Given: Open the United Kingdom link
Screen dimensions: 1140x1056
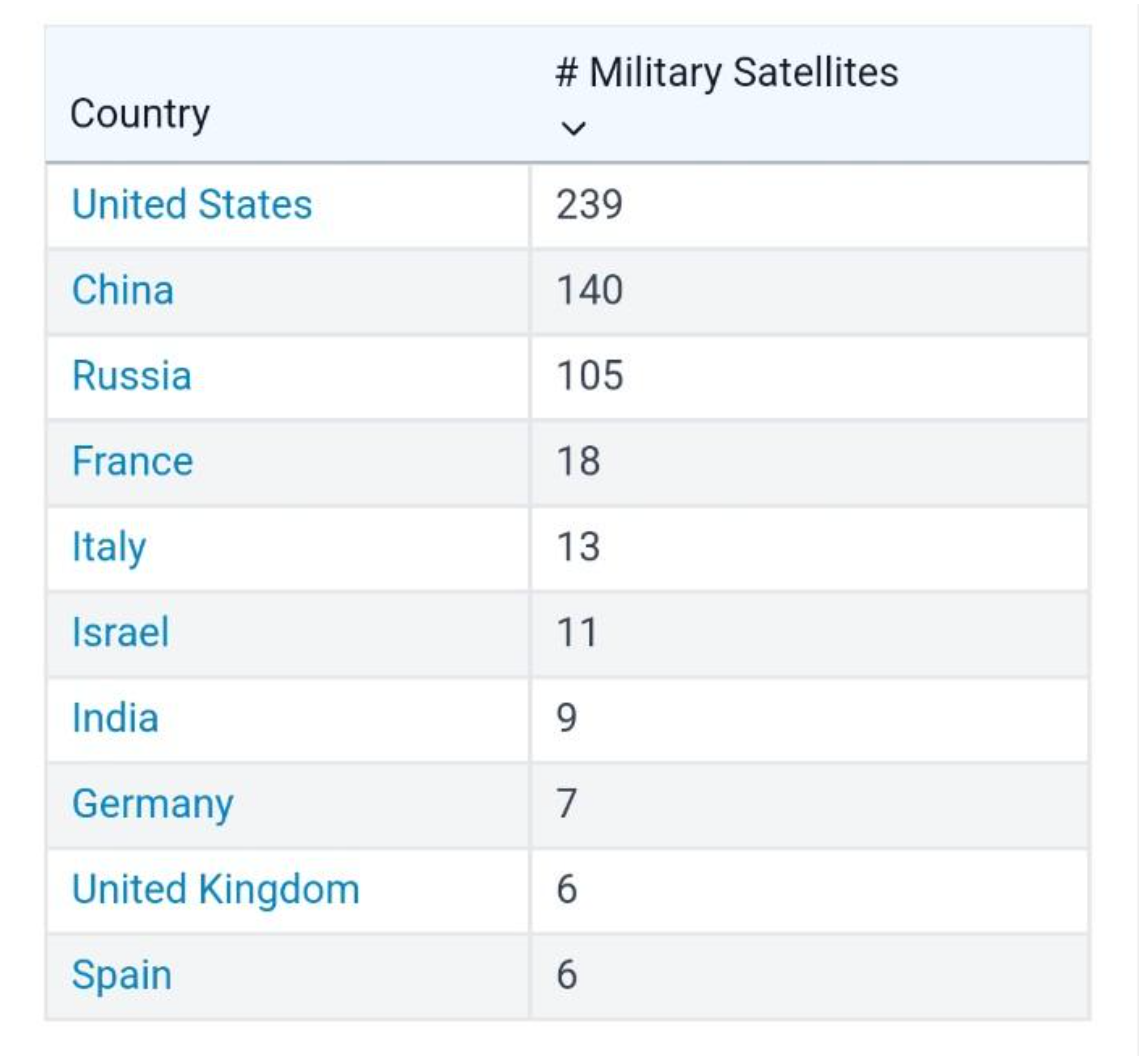Looking at the screenshot, I should coord(215,889).
